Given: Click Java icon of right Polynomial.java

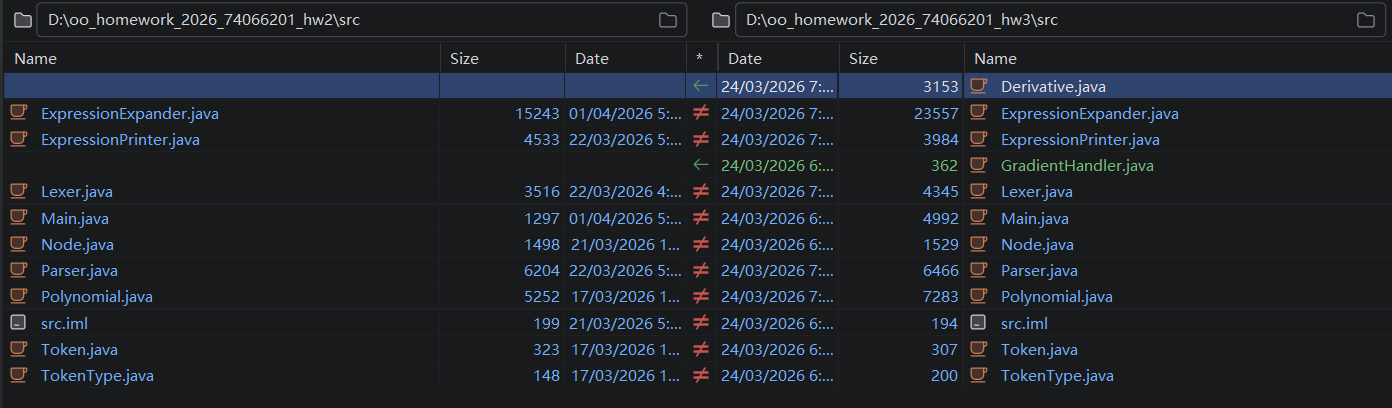Looking at the screenshot, I should (x=979, y=296).
